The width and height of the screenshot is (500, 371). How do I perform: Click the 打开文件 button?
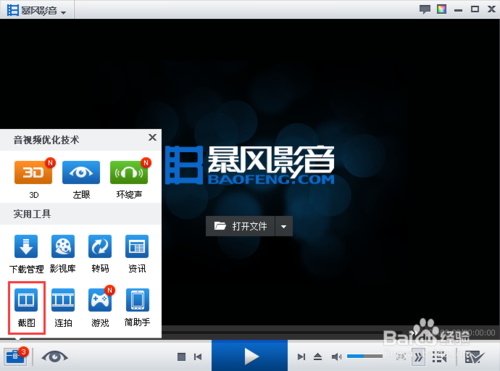click(240, 226)
